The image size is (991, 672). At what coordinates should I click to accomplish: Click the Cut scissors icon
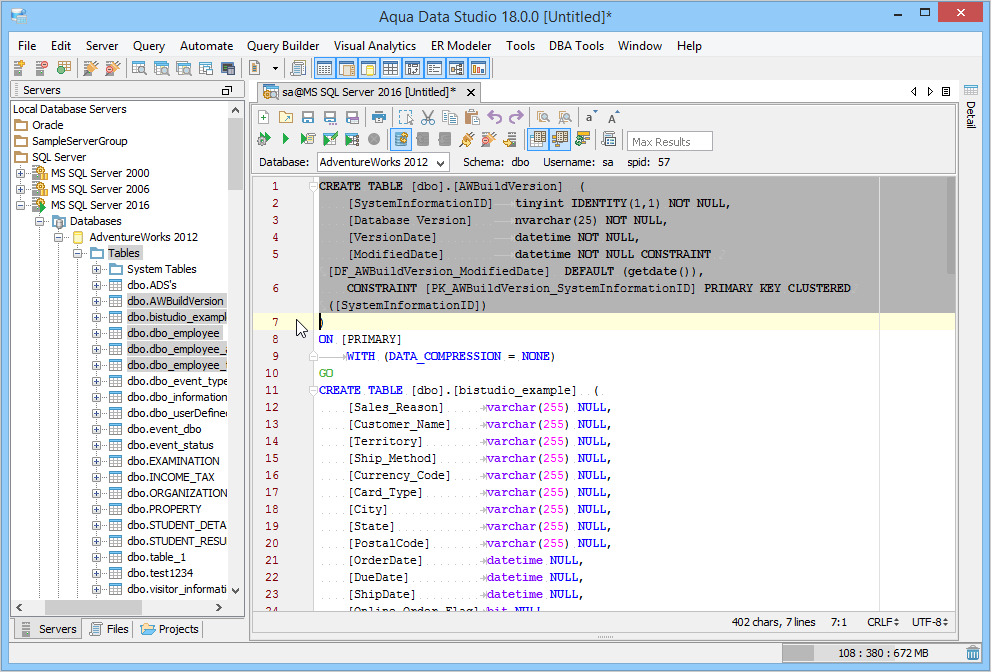428,117
